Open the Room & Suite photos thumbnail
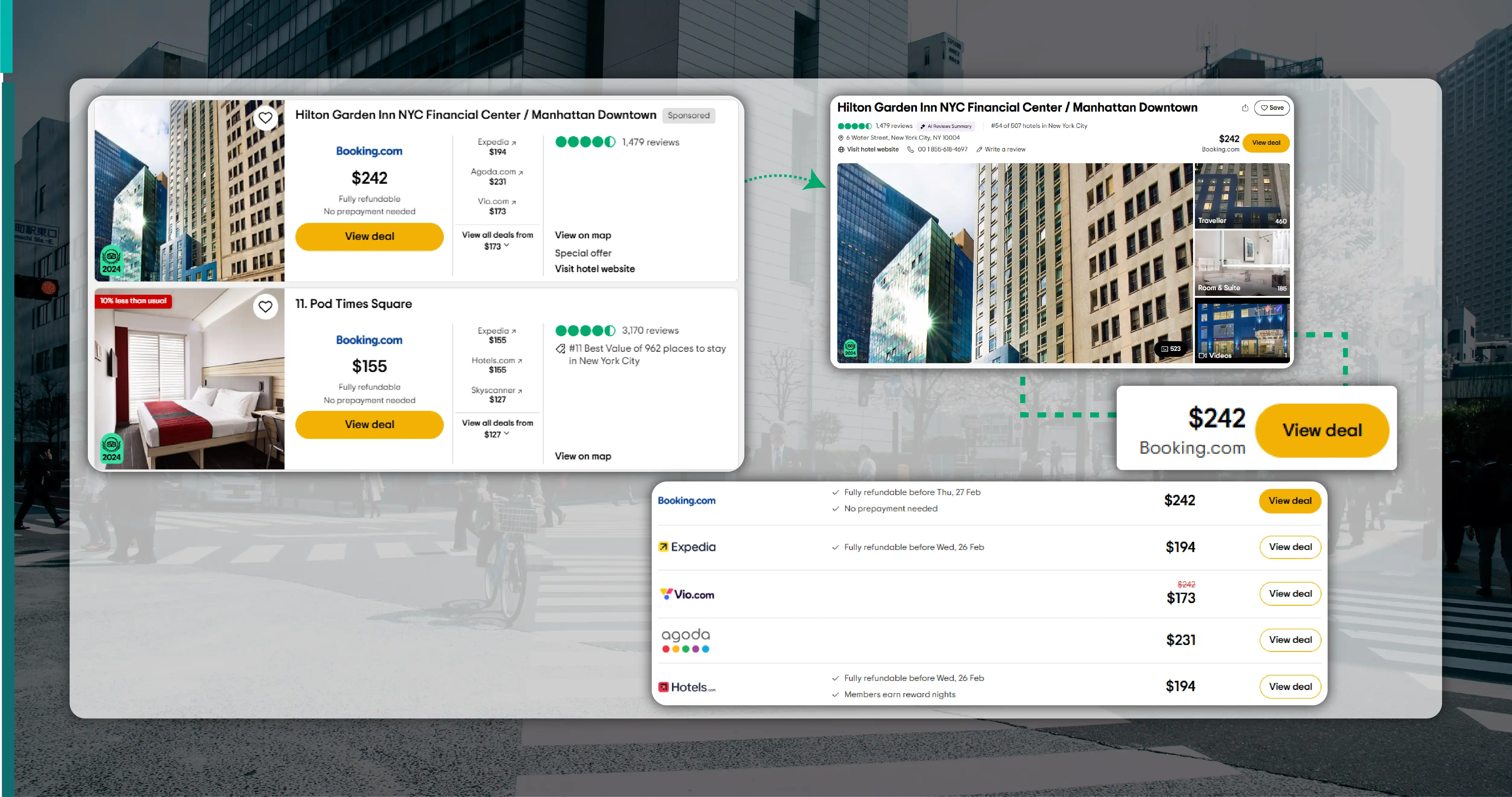 [x=1242, y=263]
